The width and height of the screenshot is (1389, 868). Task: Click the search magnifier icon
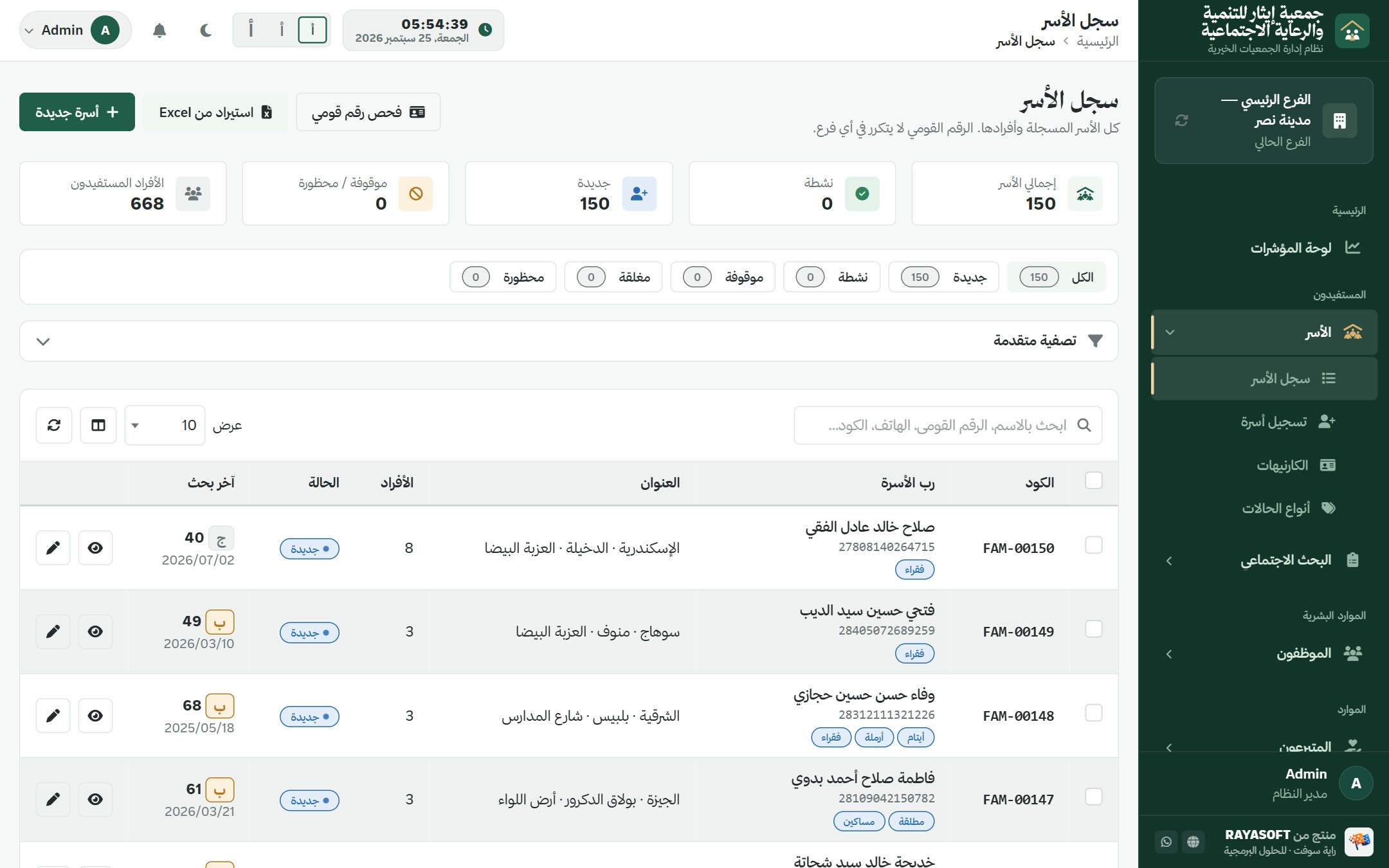pos(1084,425)
